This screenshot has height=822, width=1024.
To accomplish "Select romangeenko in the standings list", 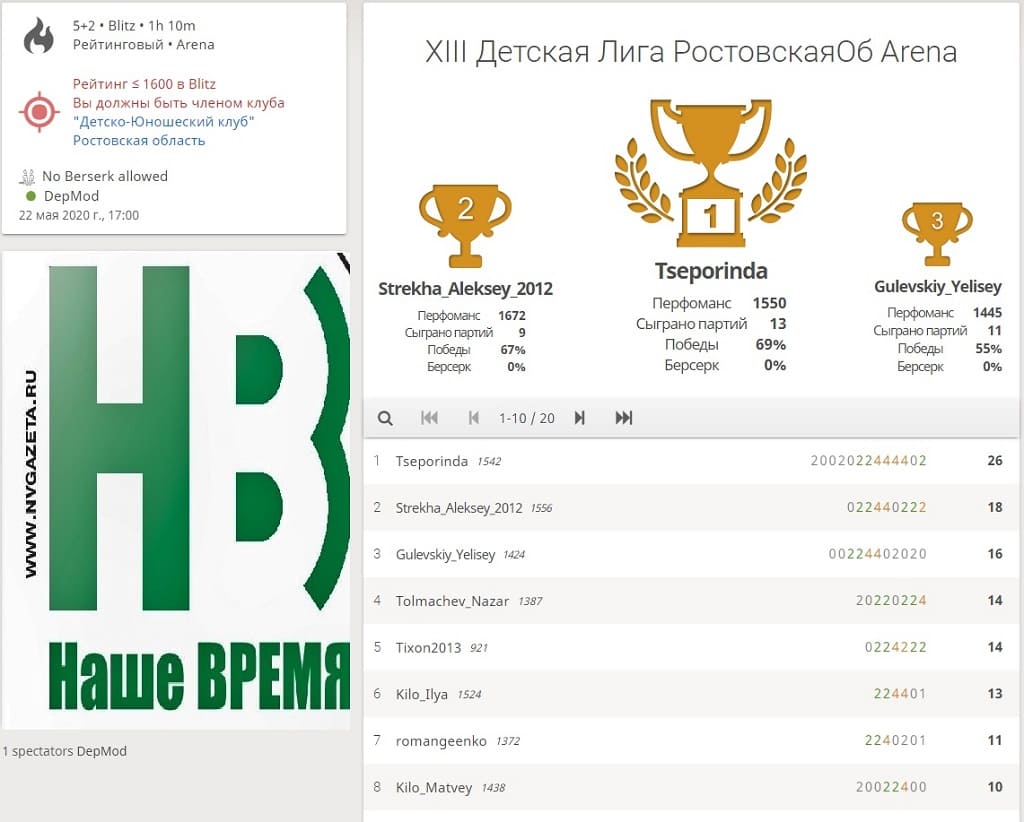I will [441, 741].
